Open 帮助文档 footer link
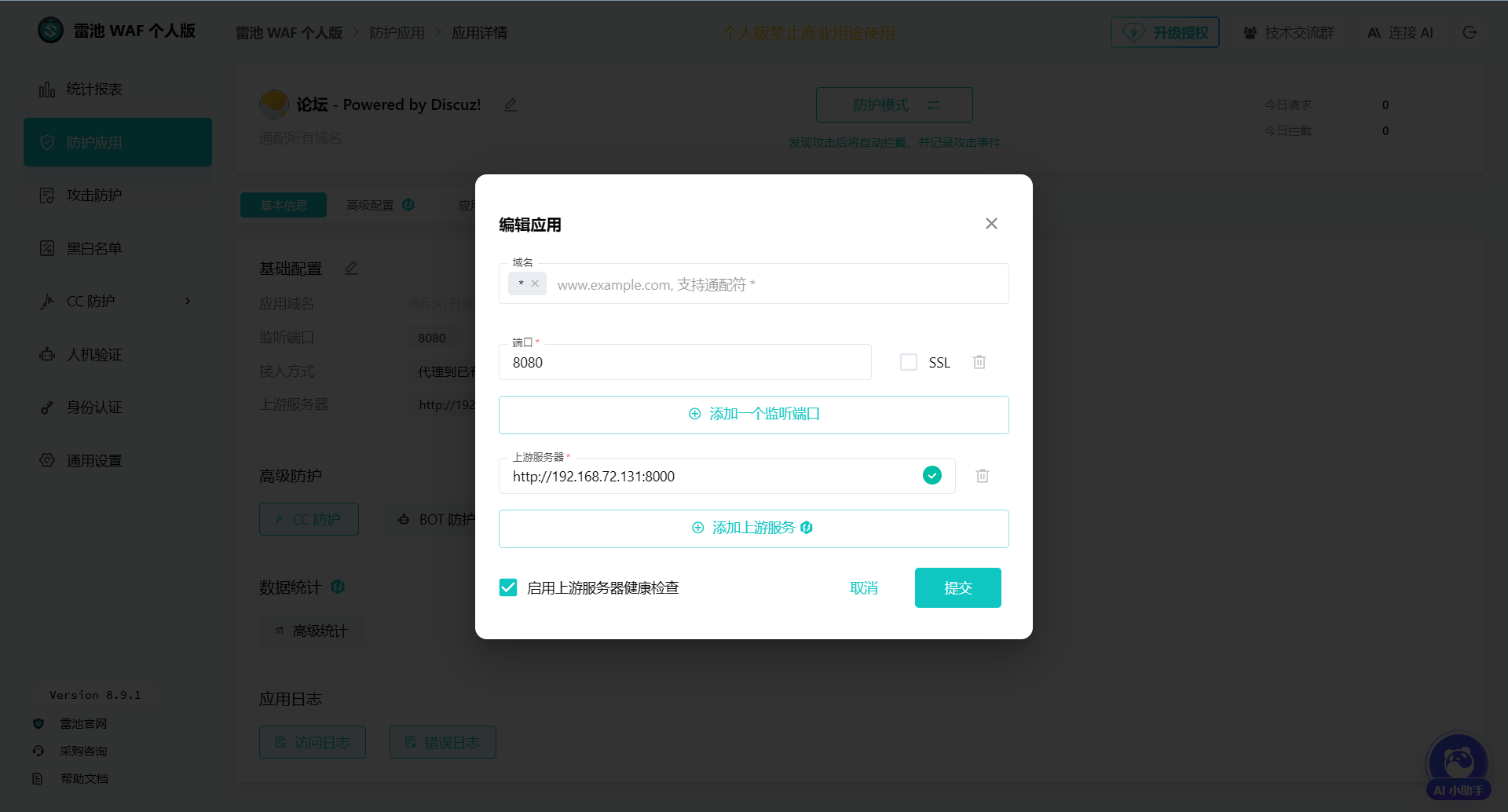Viewport: 1508px width, 812px height. point(84,778)
